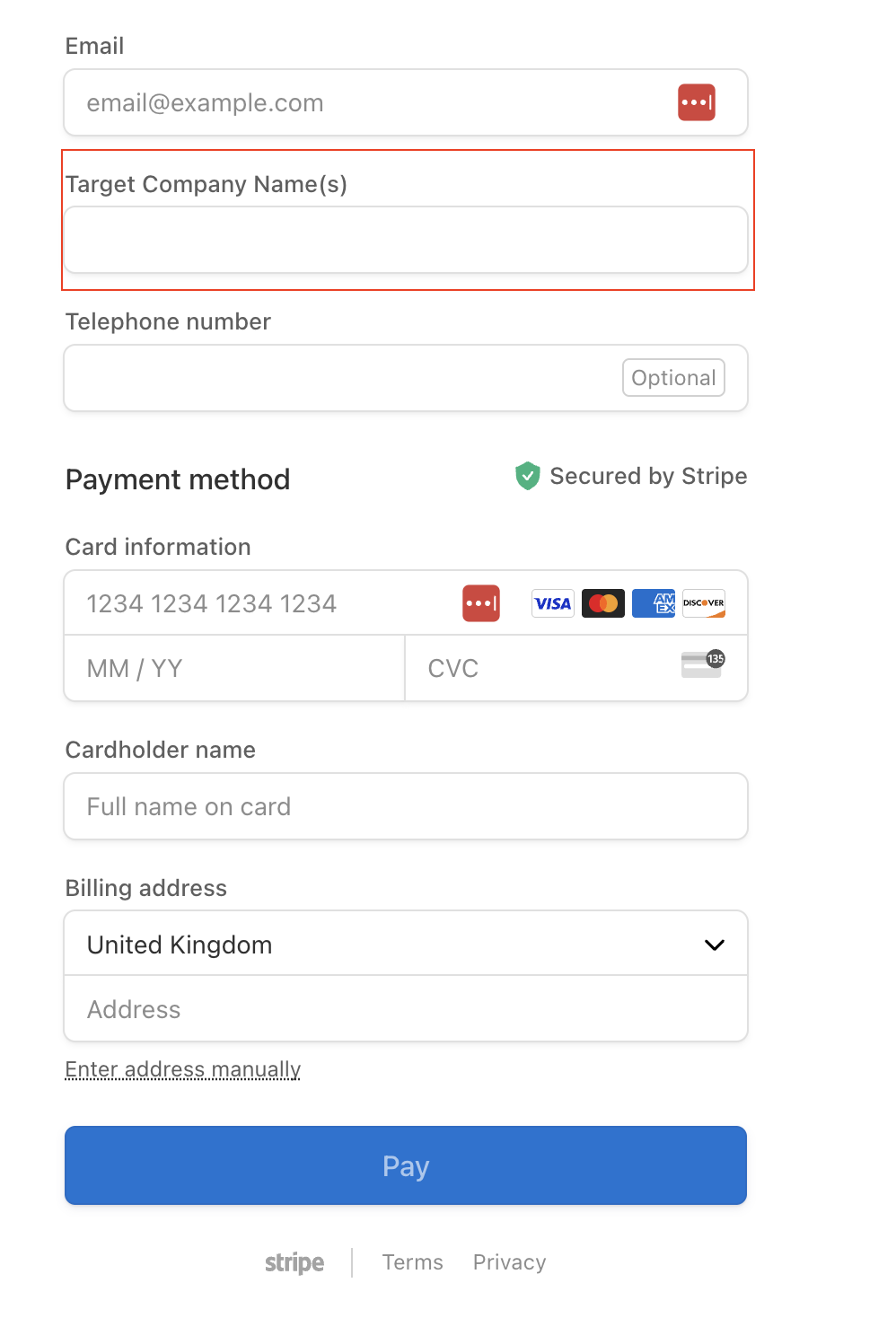Open the Terms link in footer
Image resolution: width=896 pixels, height=1318 pixels.
pos(413,1262)
